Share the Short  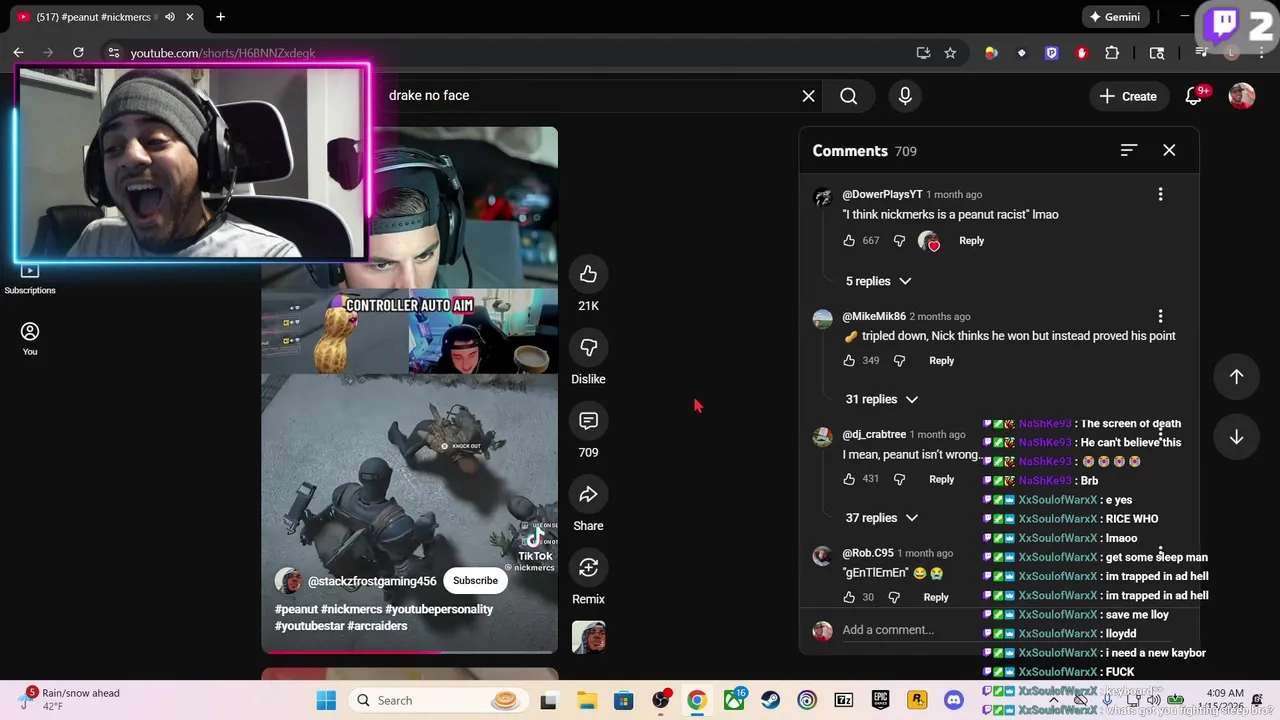588,494
